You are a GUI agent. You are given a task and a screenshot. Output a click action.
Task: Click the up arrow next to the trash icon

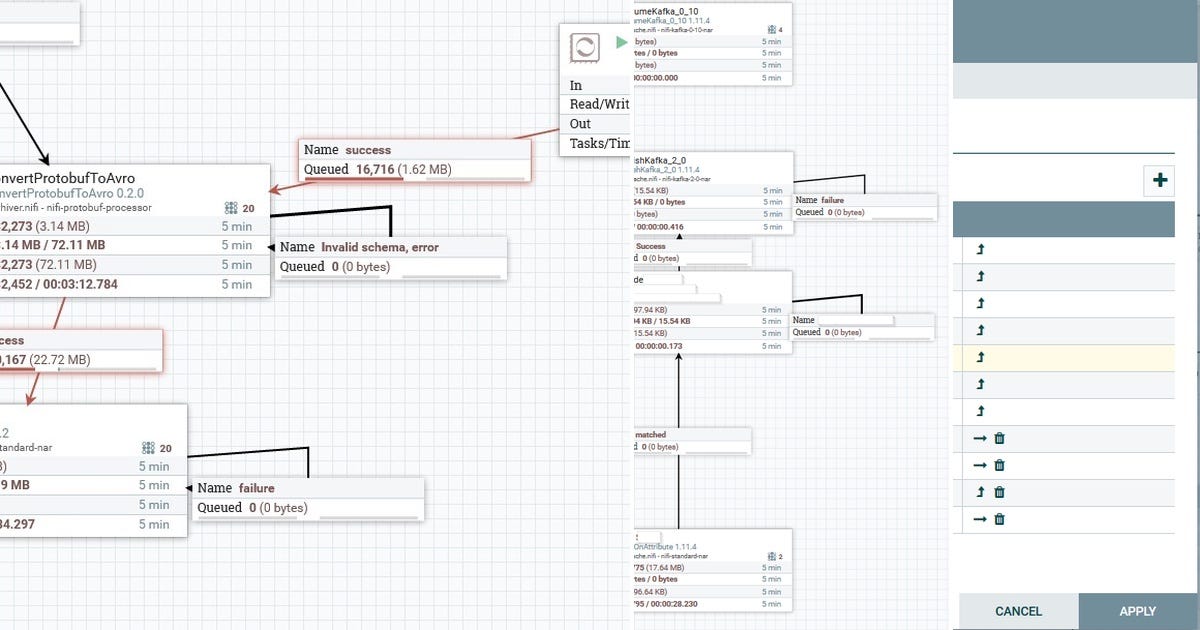980,492
